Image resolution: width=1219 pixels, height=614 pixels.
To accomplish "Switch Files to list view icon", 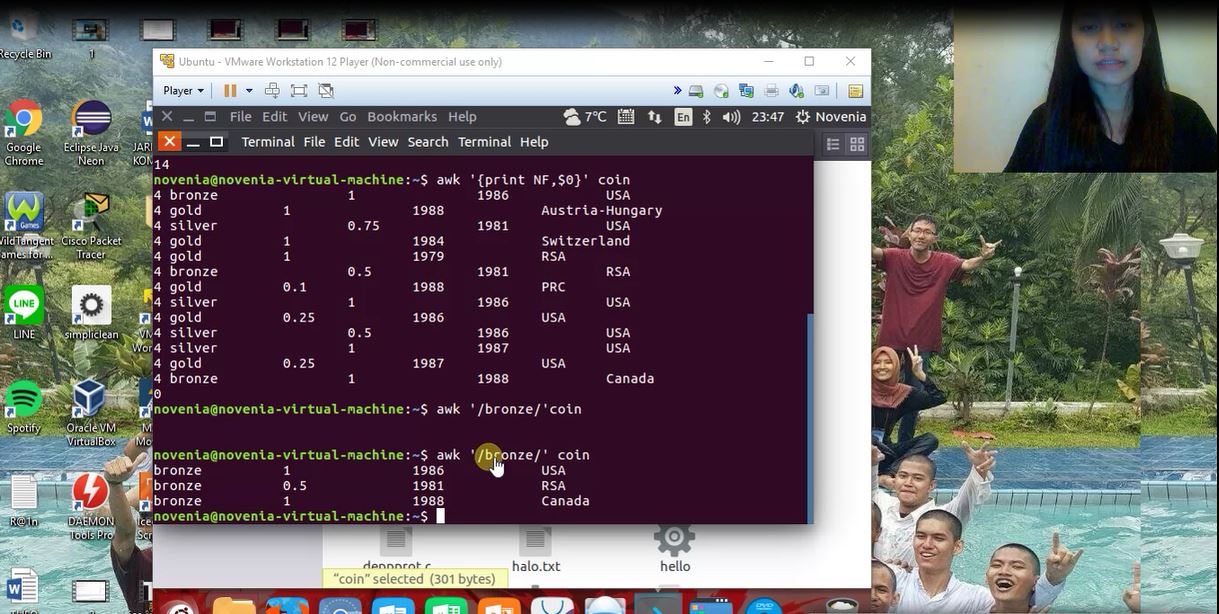I will pos(832,144).
